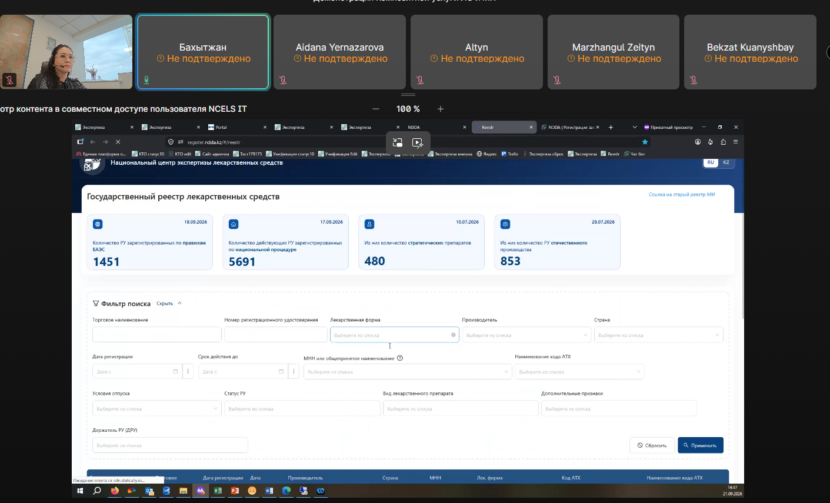Click three-dots button next to Дата регистрации
The height and width of the screenshot is (503, 830).
tap(188, 372)
